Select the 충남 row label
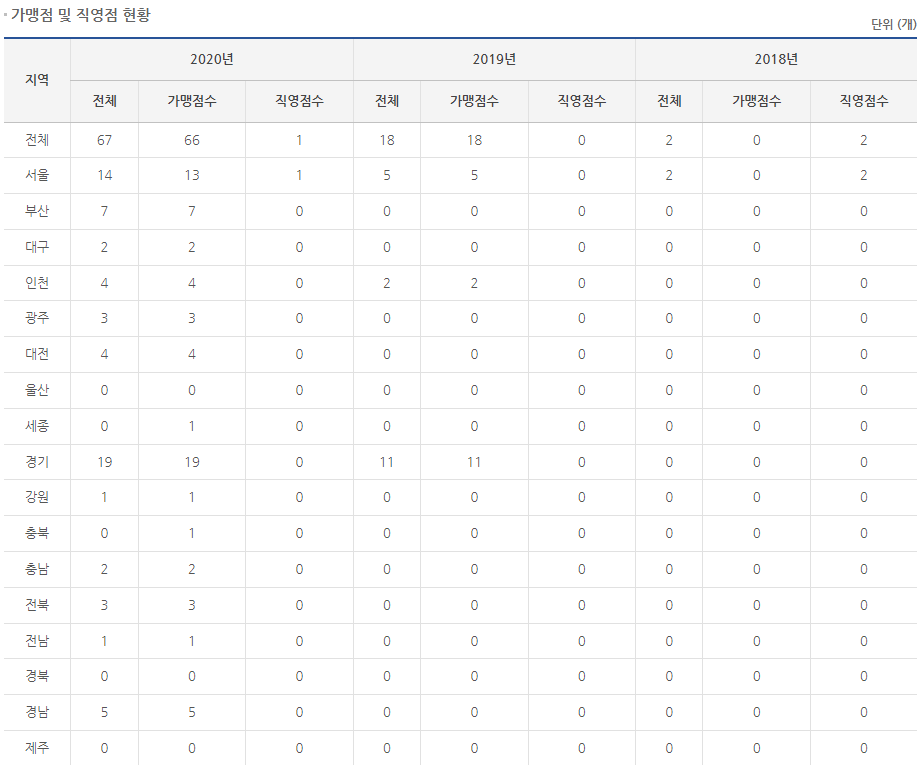 (37, 569)
